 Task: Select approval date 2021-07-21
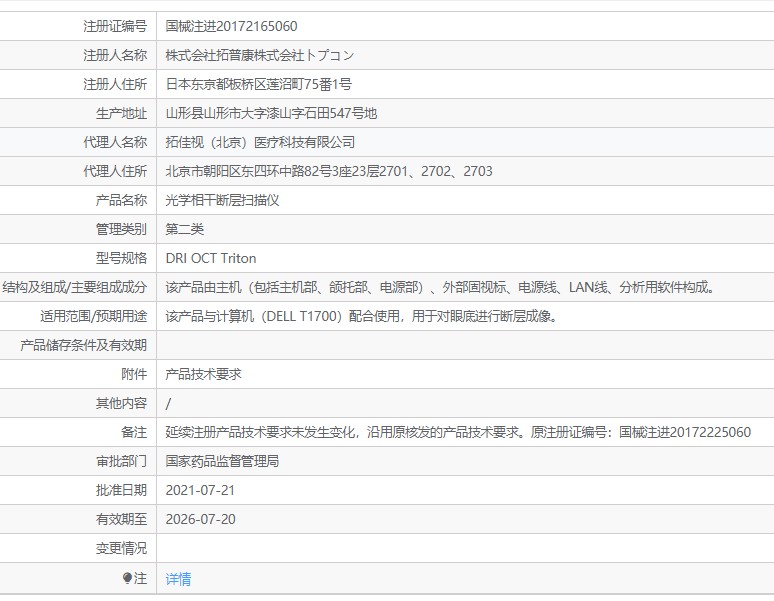(200, 490)
